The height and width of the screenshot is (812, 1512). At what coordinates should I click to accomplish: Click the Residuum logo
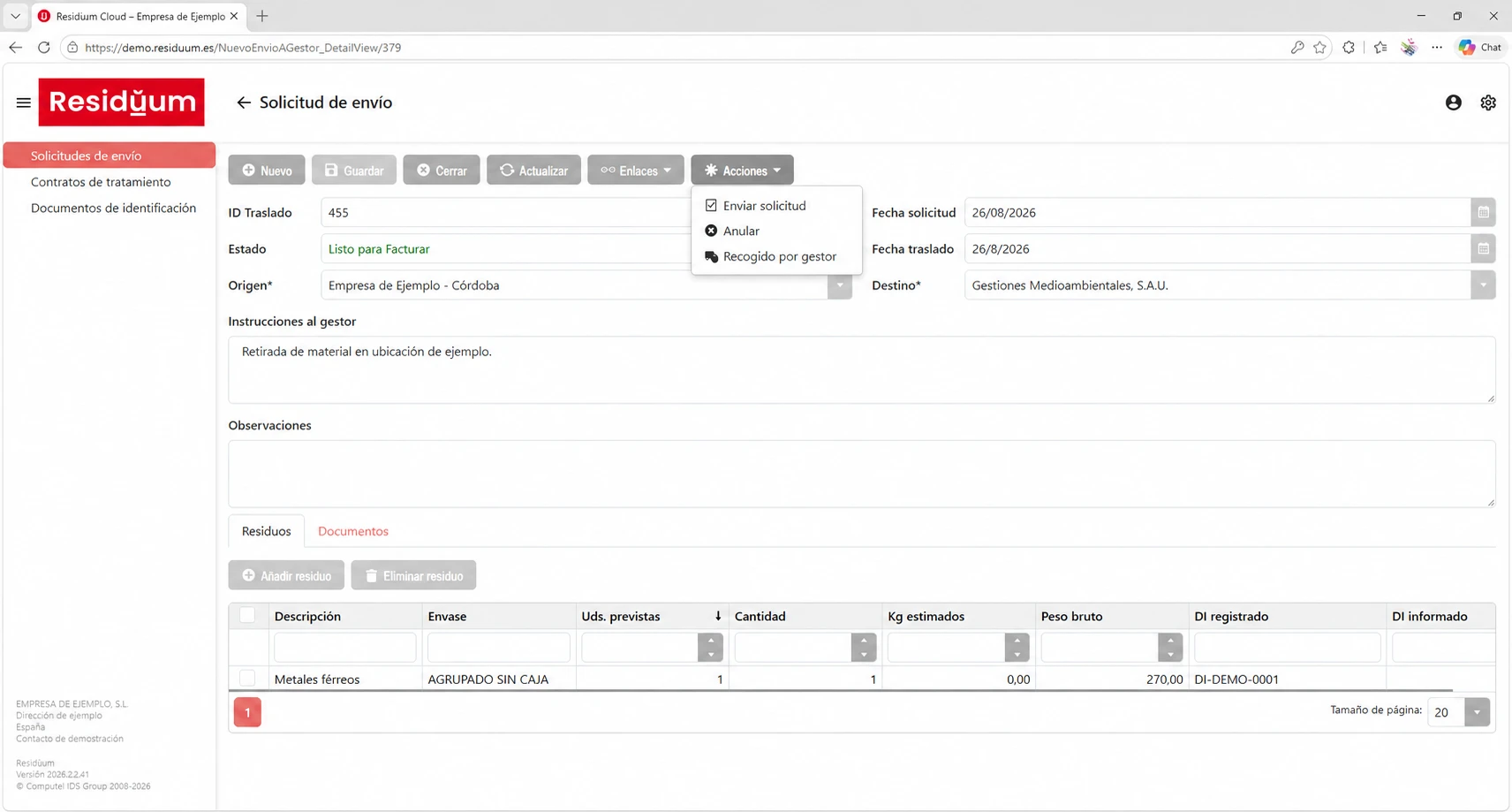122,102
